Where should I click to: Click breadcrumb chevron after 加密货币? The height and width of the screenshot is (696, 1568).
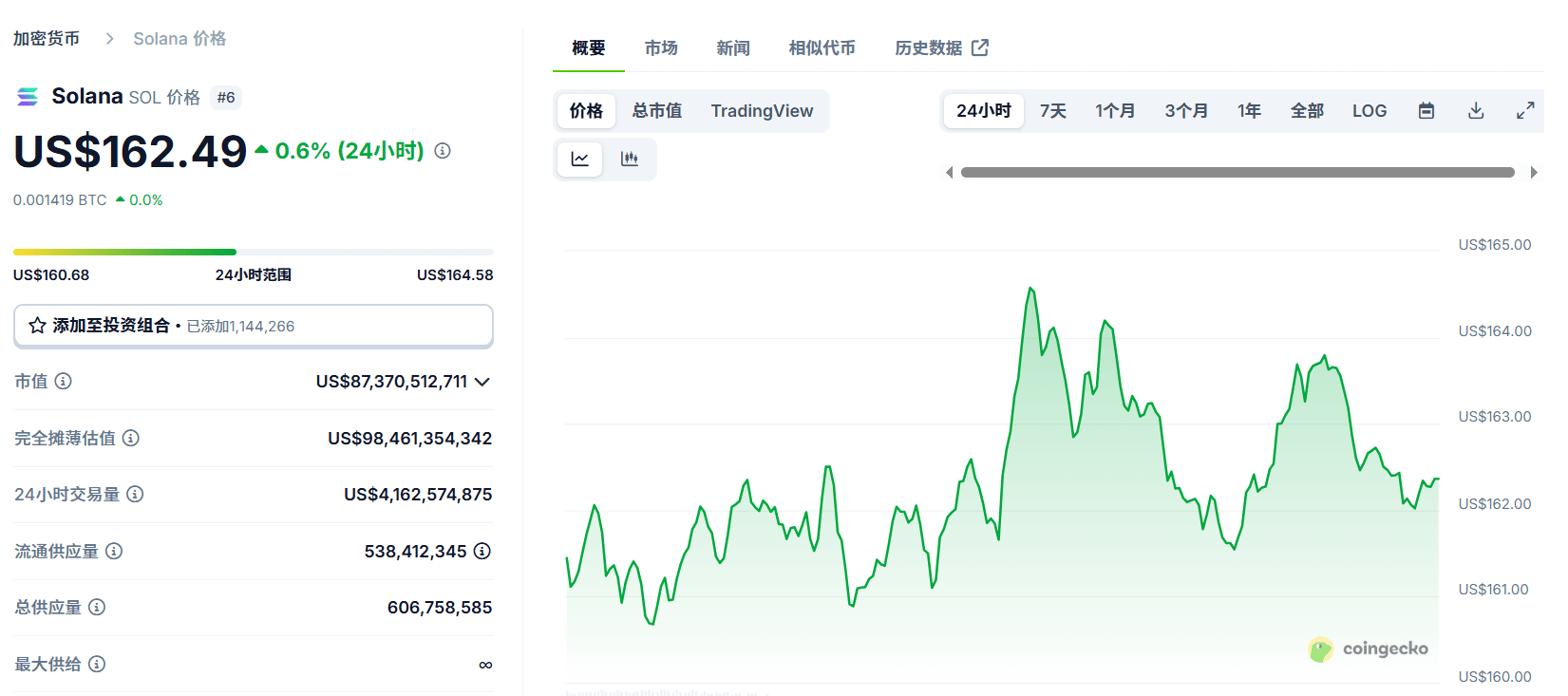(x=109, y=39)
